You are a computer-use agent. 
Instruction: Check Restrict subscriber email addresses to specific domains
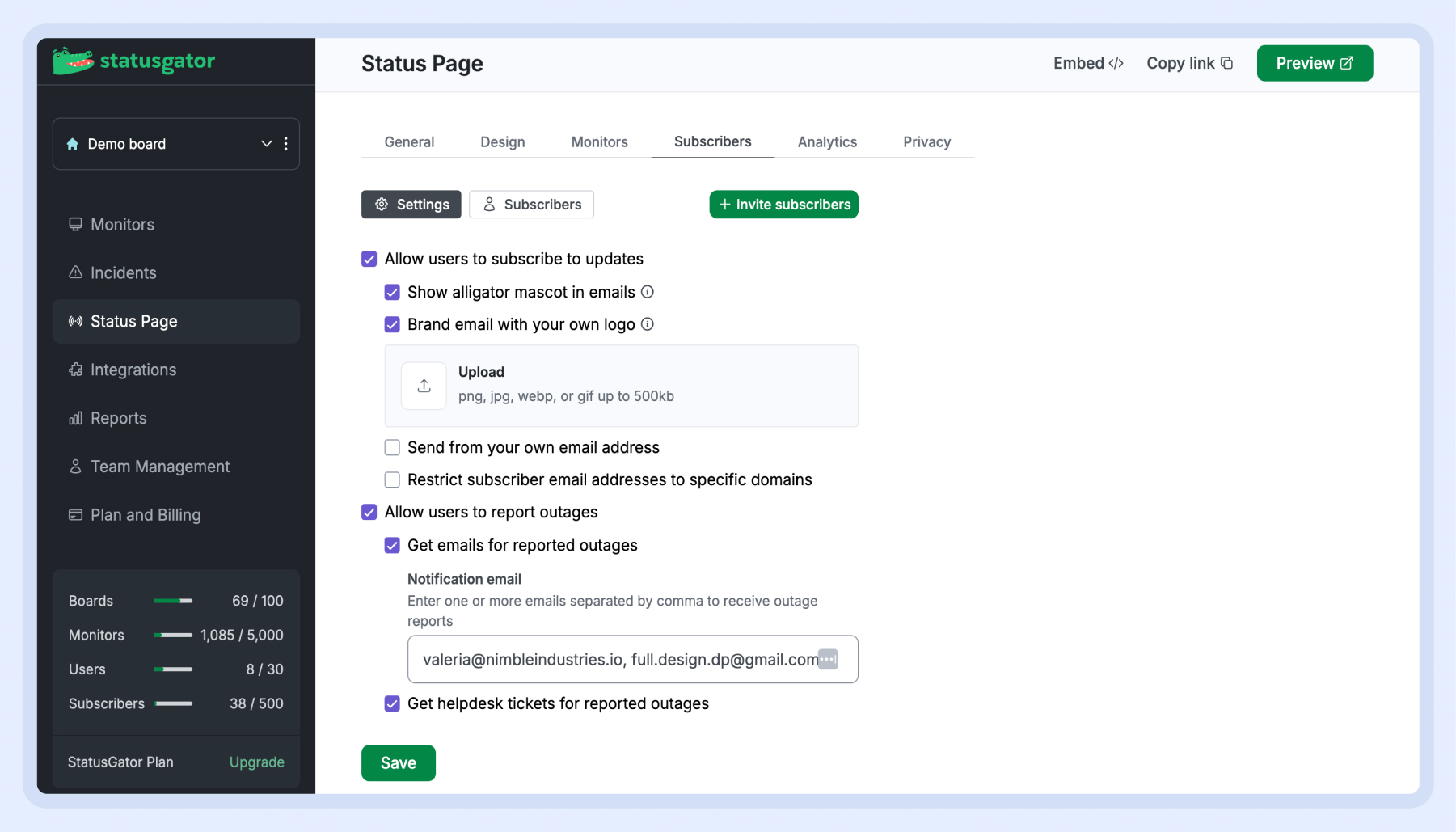[392, 479]
